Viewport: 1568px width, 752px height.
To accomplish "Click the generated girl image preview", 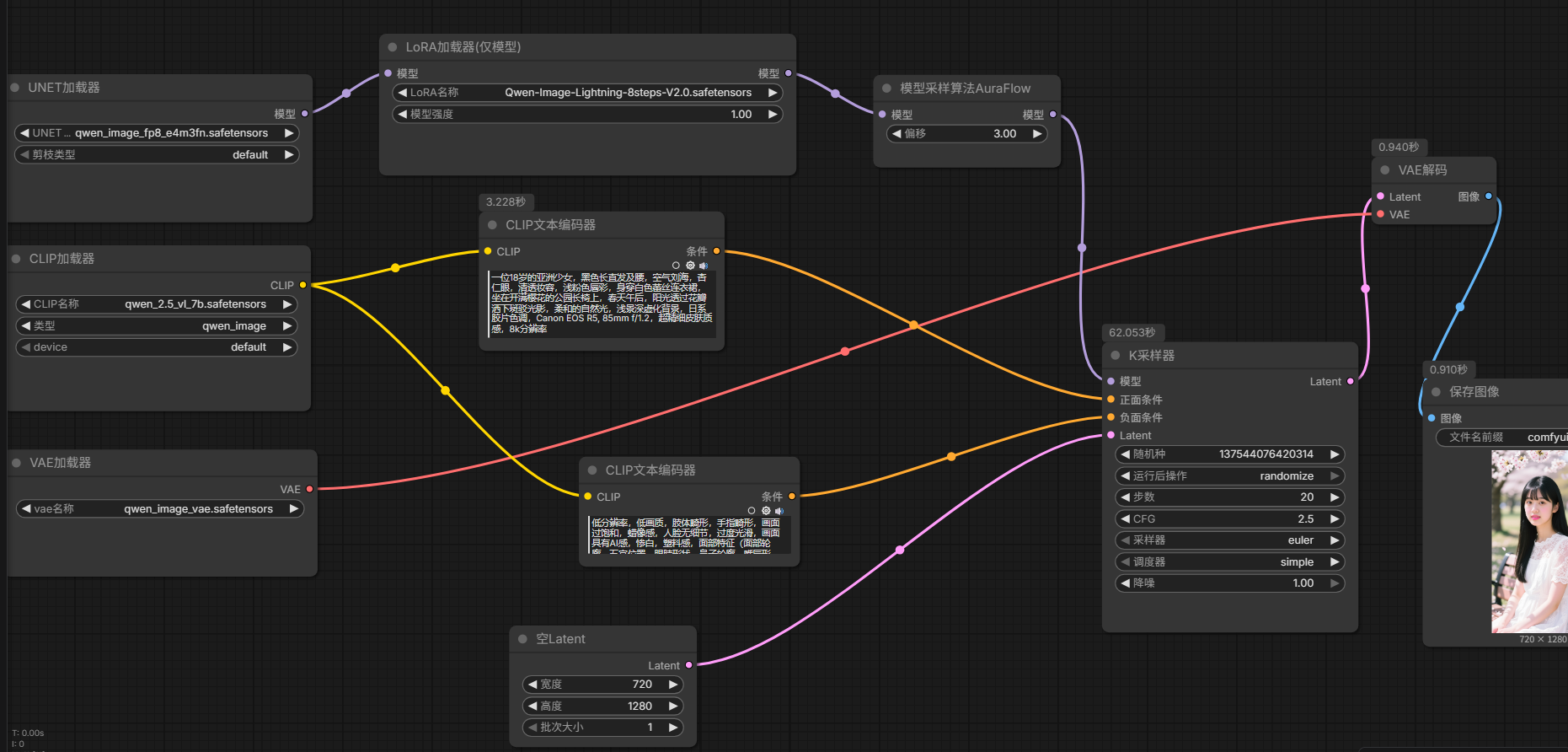I will [x=1529, y=541].
